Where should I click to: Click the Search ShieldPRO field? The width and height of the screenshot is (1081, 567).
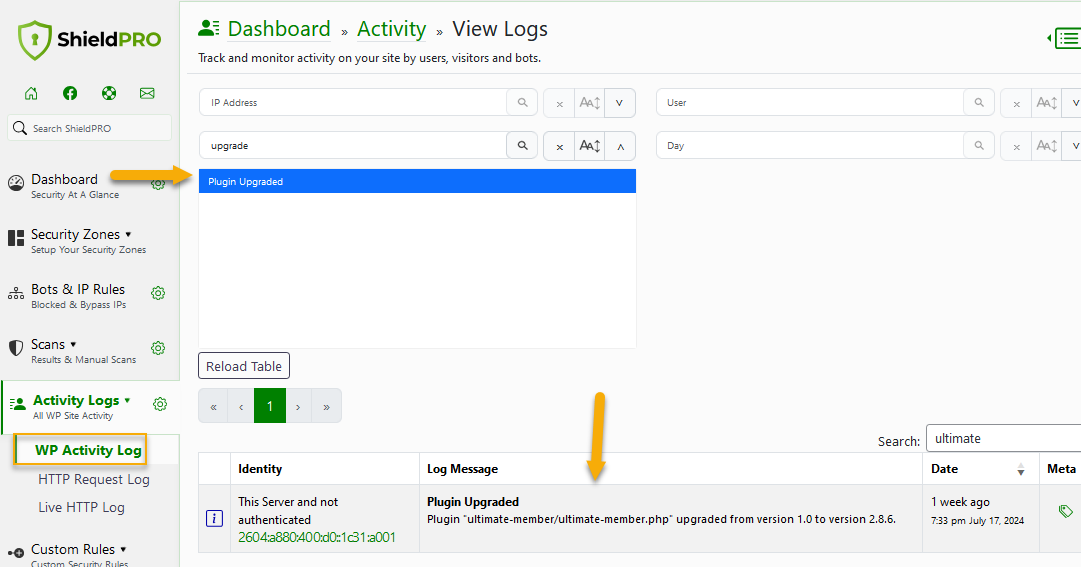[x=90, y=128]
